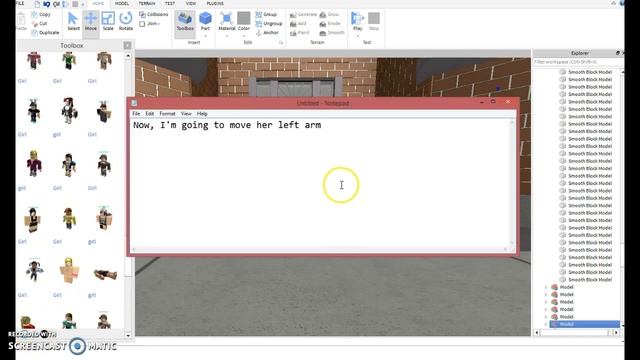Open the Material dropdown arrow
The image size is (640, 360).
227,36
